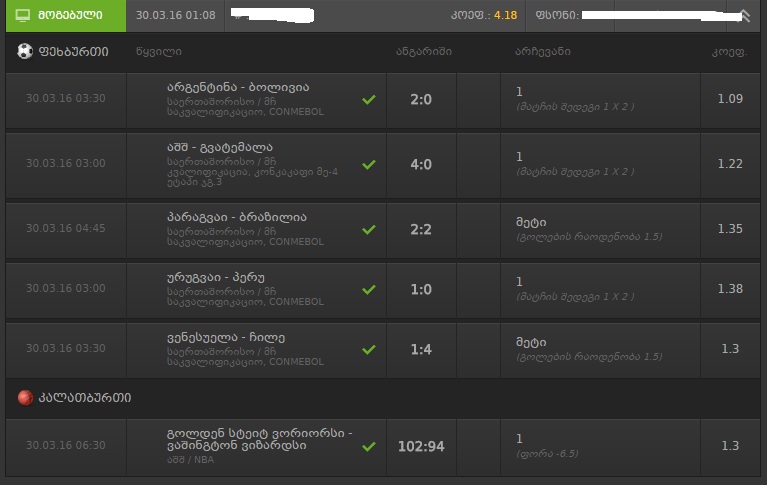Click the bet timestamp 30.03.16 01:08
This screenshot has height=485, width=767.
[176, 15]
